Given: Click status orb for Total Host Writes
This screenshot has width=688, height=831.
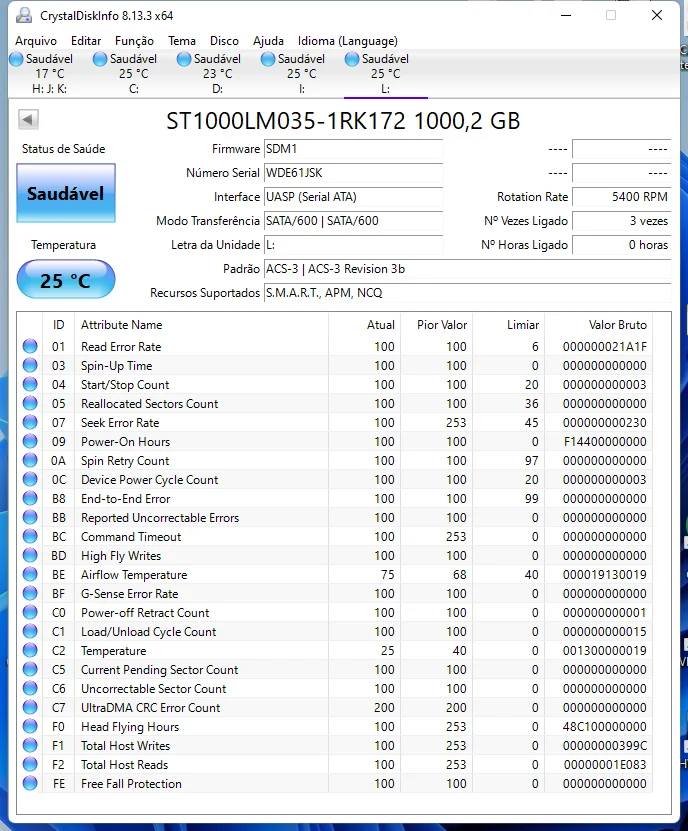Looking at the screenshot, I should [30, 745].
